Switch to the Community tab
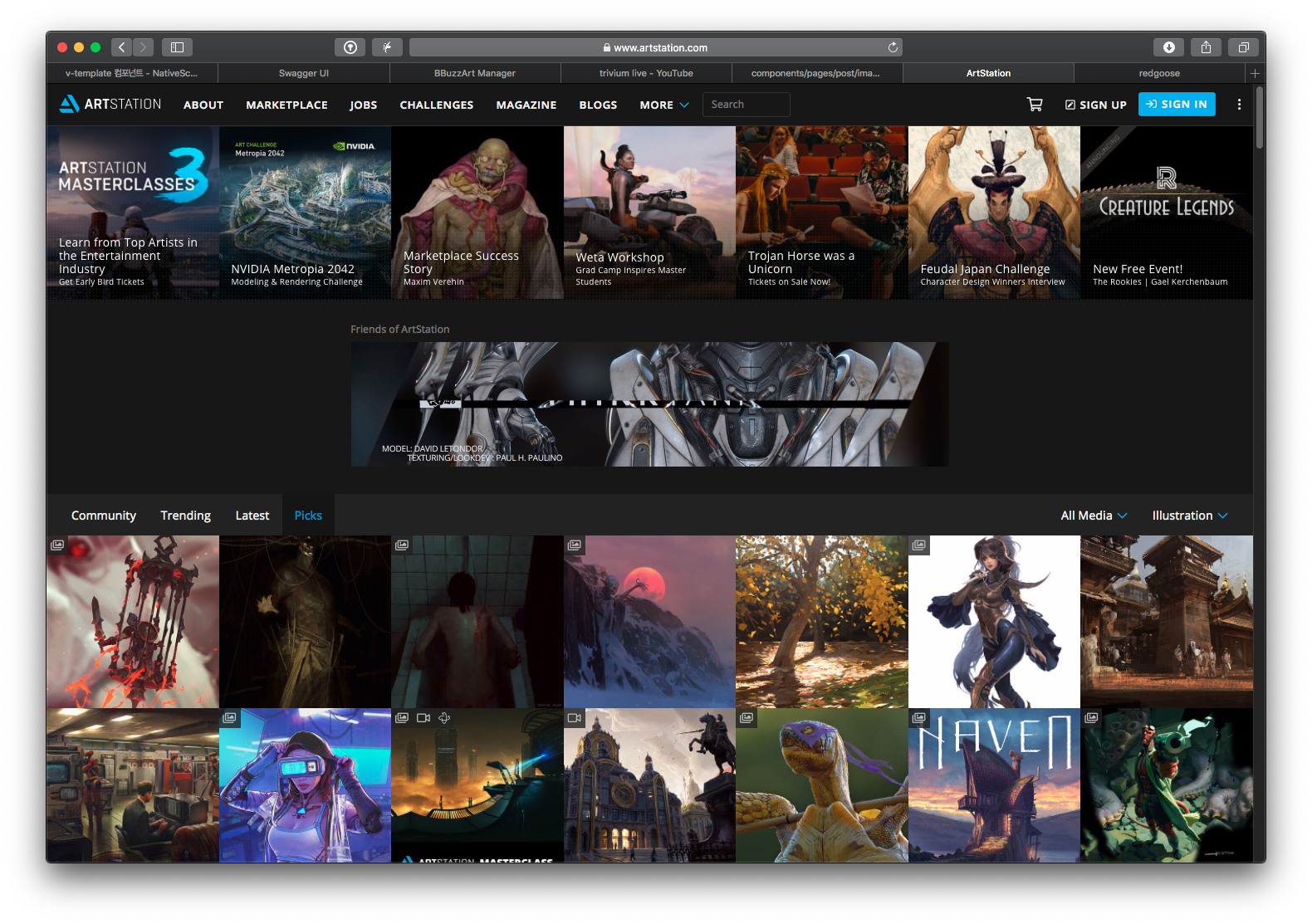Screen dimensions: 1312x924 104,516
